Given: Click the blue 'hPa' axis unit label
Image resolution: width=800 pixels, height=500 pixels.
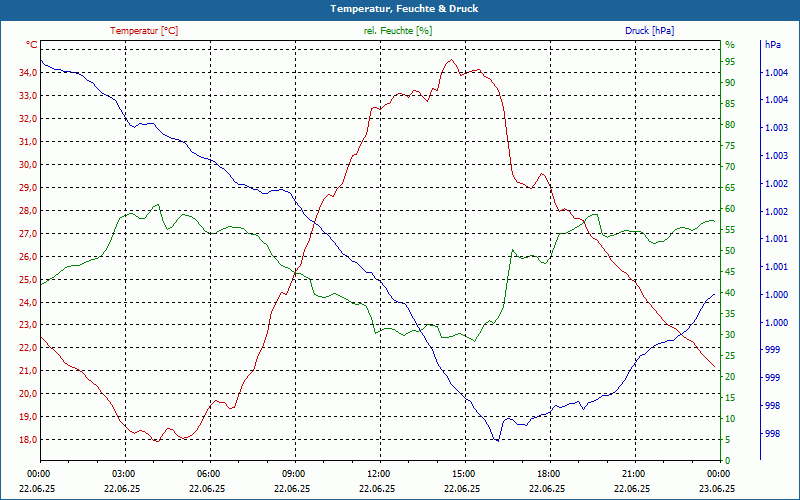Looking at the screenshot, I should point(773,45).
